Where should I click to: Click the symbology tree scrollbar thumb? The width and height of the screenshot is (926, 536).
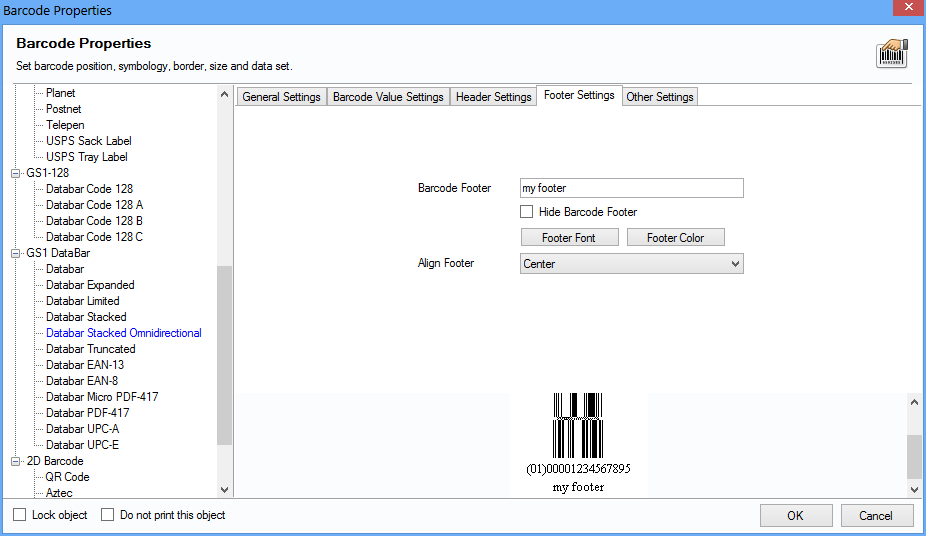[224, 355]
